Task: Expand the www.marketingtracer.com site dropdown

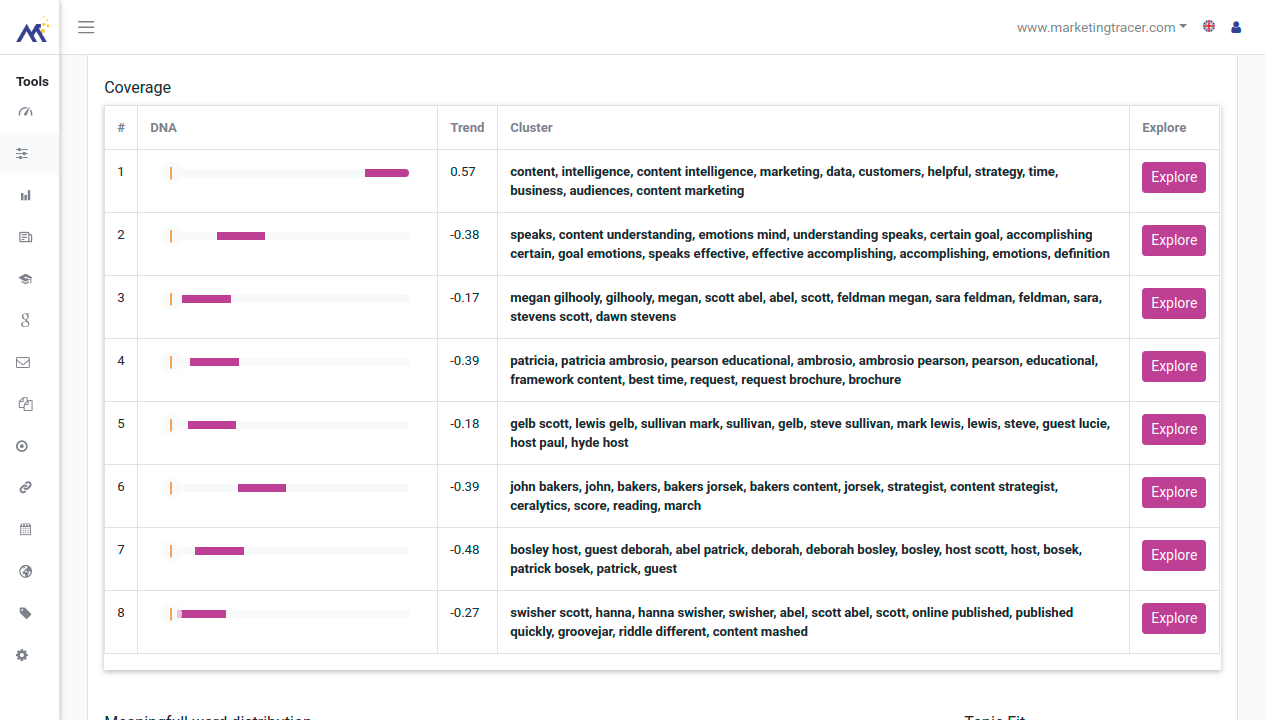Action: click(1101, 27)
